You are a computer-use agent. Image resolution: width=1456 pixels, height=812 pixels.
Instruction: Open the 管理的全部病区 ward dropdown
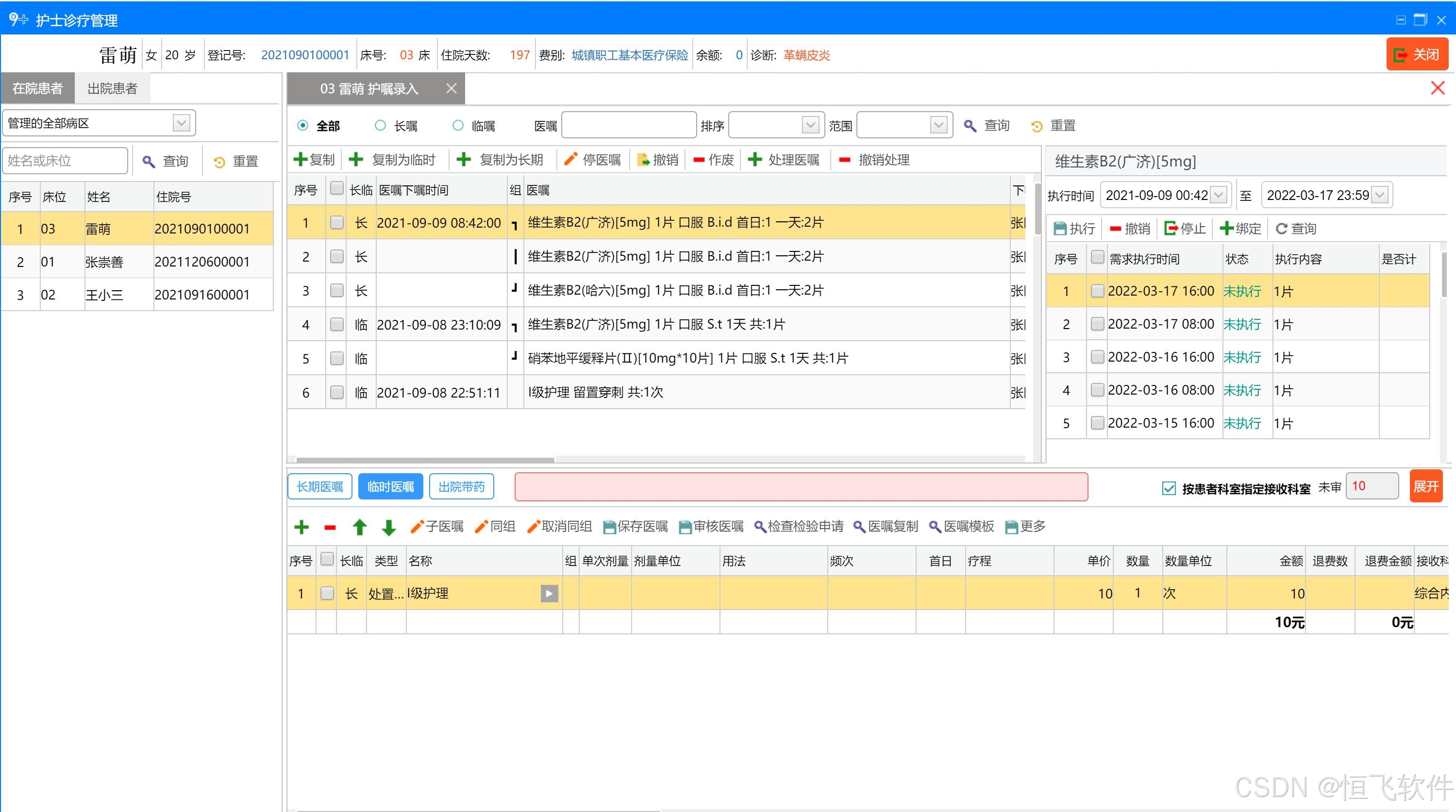point(181,123)
